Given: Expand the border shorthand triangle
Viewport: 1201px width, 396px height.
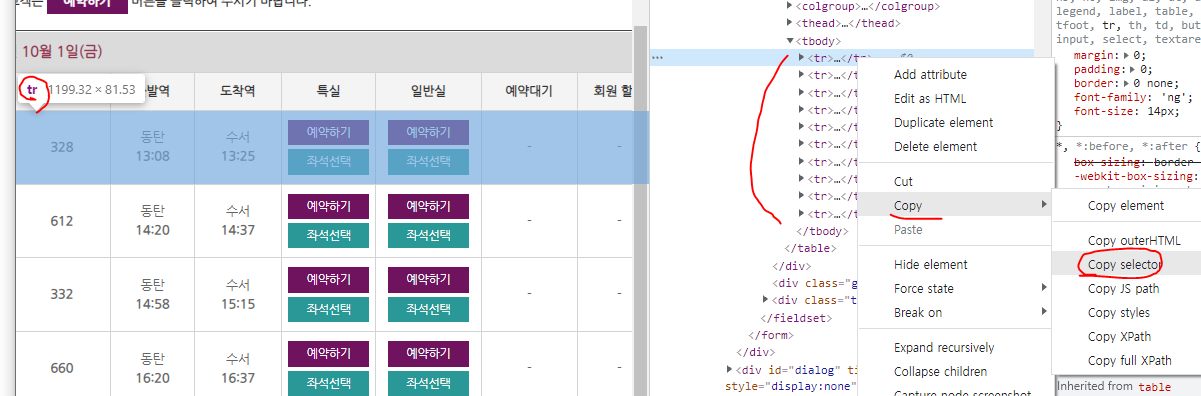Looking at the screenshot, I should tap(1128, 84).
